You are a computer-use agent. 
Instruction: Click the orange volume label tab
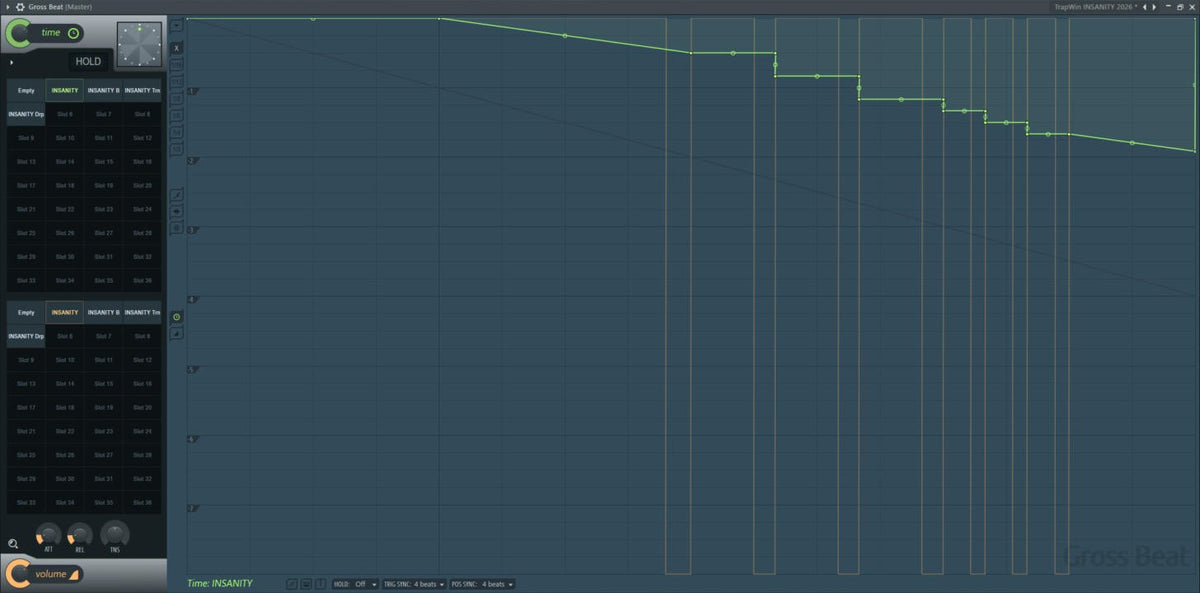[x=58, y=574]
